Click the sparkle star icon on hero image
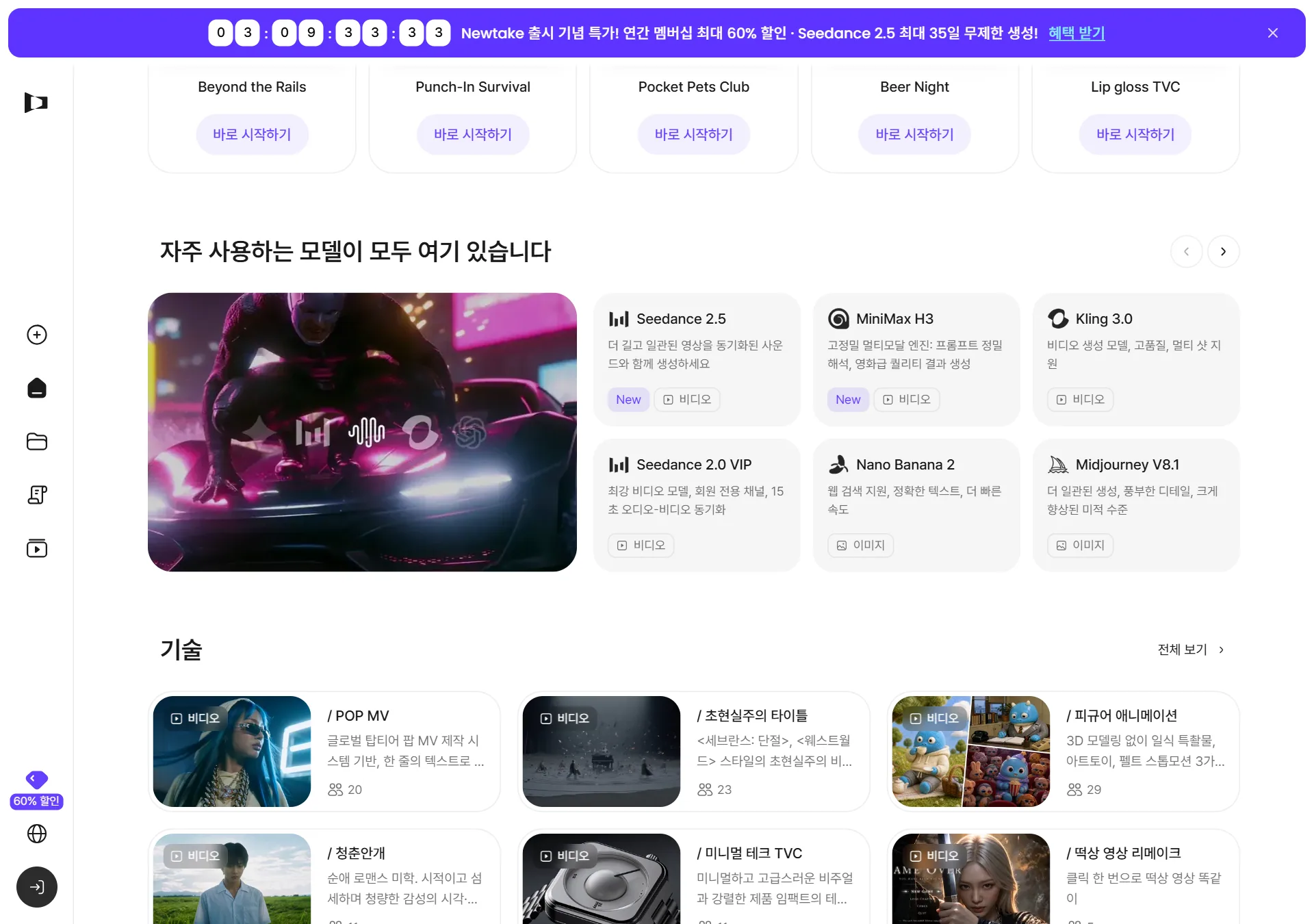This screenshot has width=1314, height=924. 260,432
